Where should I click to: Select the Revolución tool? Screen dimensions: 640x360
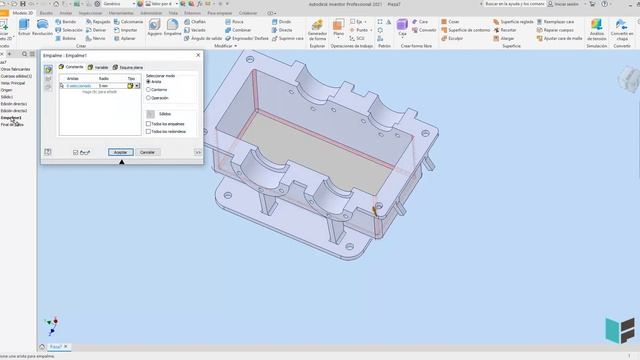point(42,28)
